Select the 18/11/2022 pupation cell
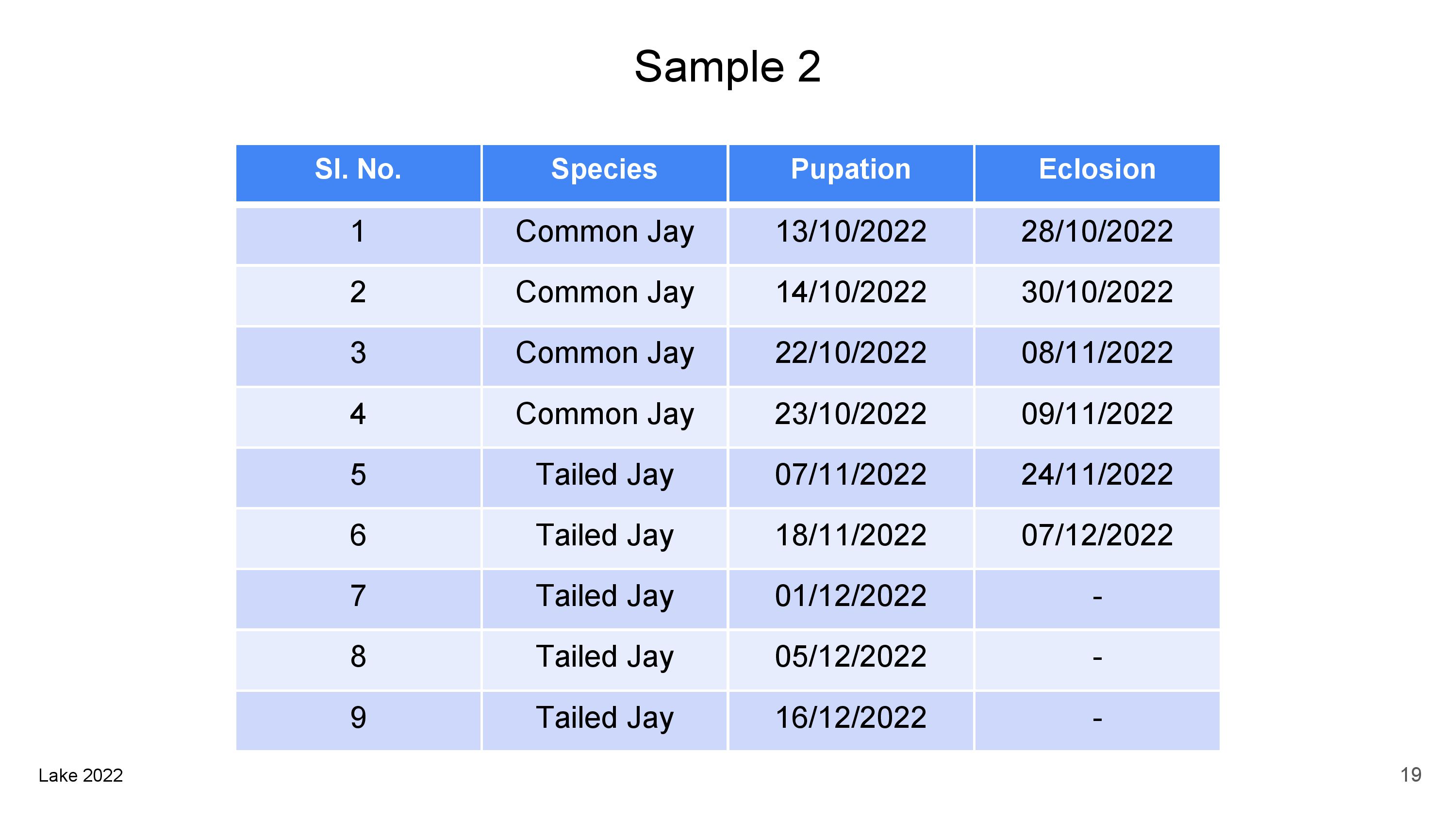The width and height of the screenshot is (1456, 819). [x=851, y=535]
